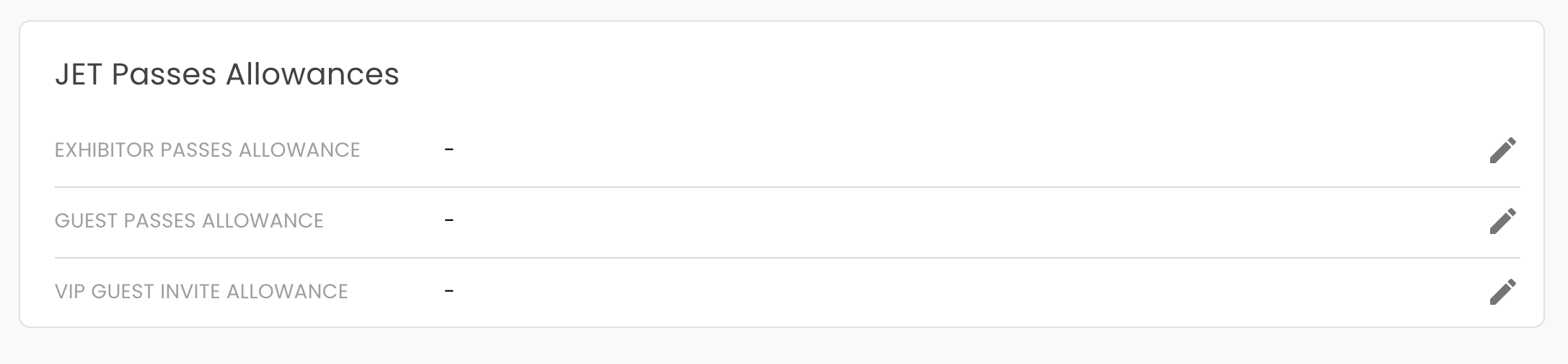Viewport: 1568px width, 364px height.
Task: Open the pencil editor on the last row
Action: [x=1502, y=292]
